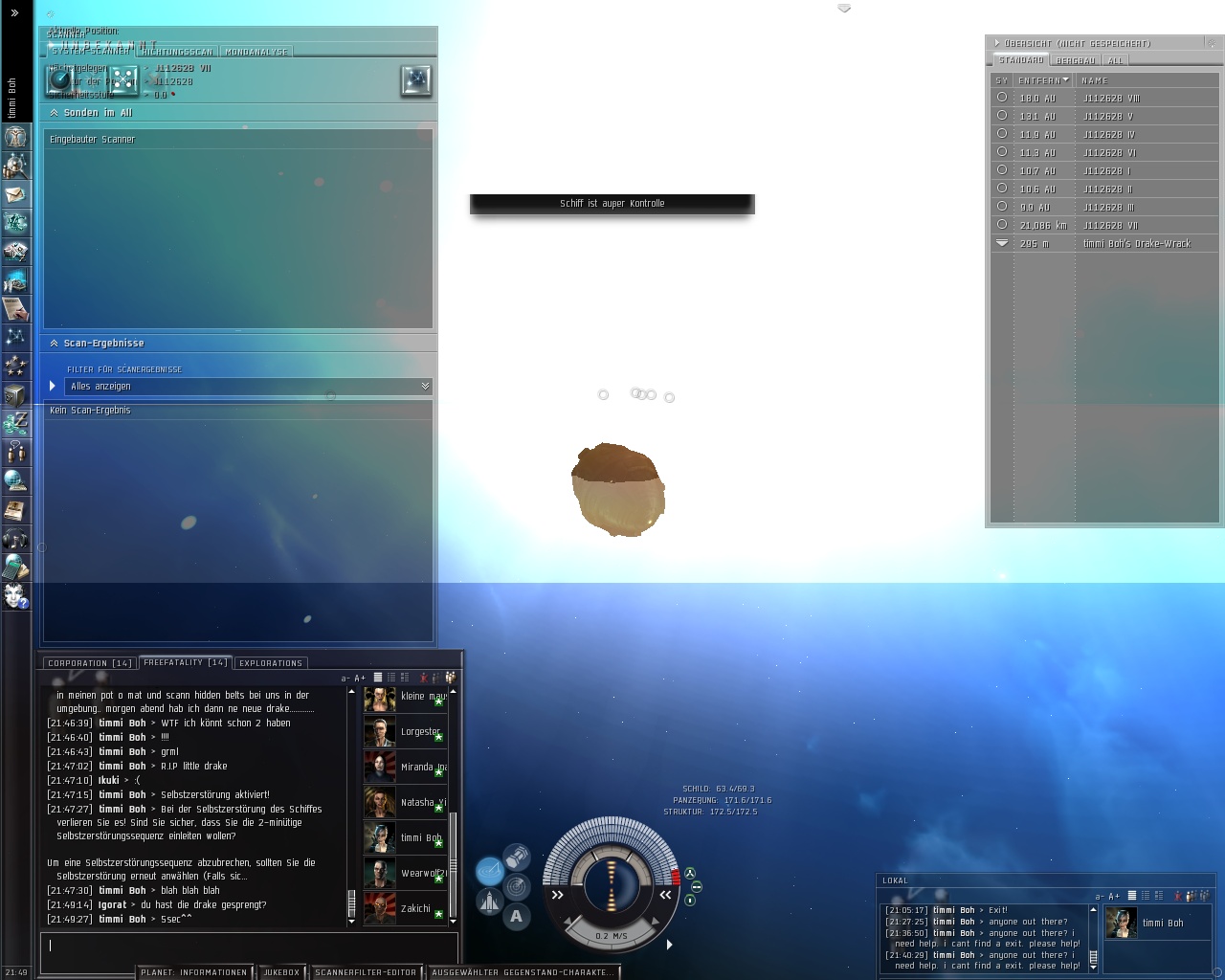This screenshot has width=1225, height=980.
Task: Toggle second text view mode in corporation chat
Action: pos(390,678)
